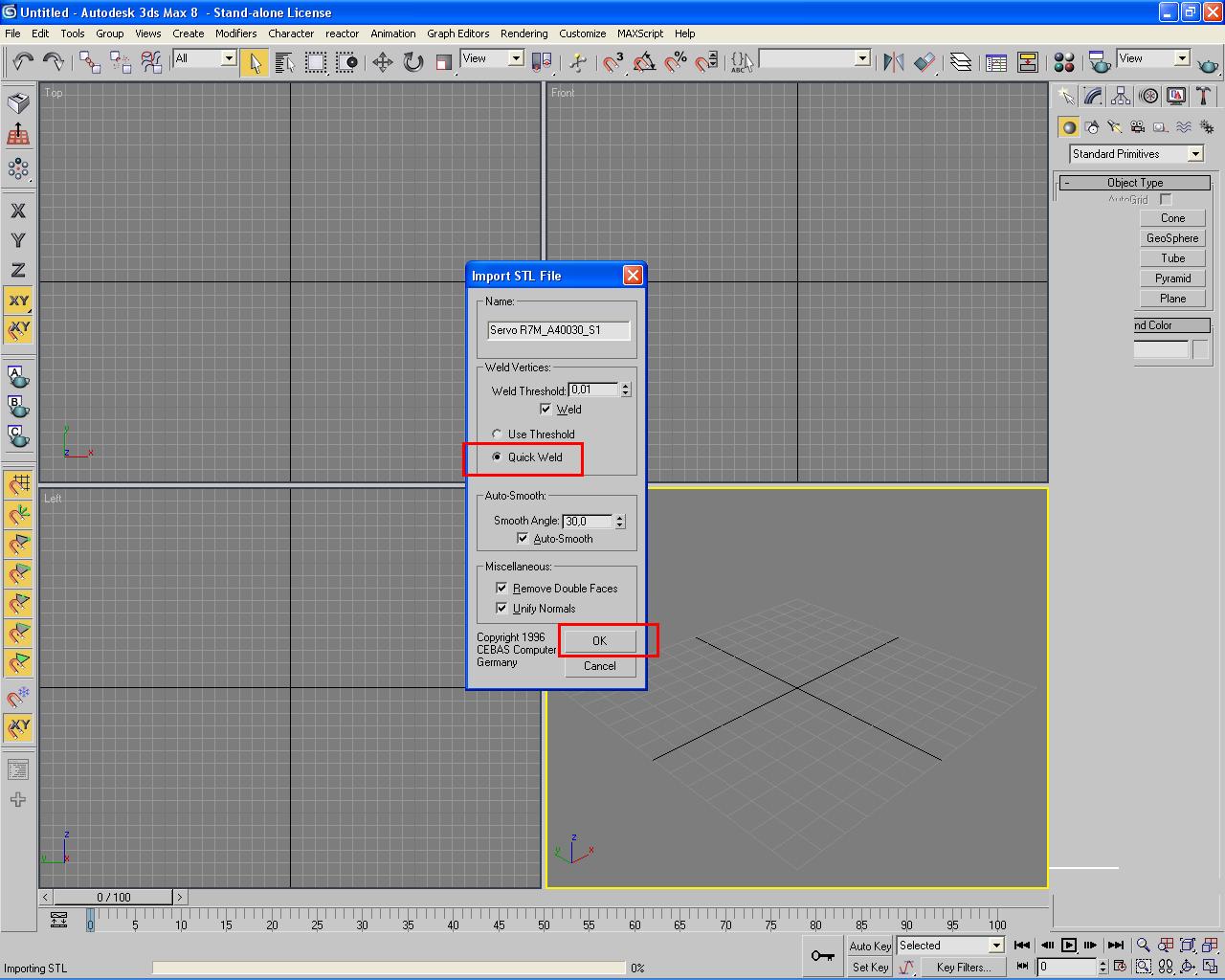
Task: Click the object color swatch
Action: 1201,350
